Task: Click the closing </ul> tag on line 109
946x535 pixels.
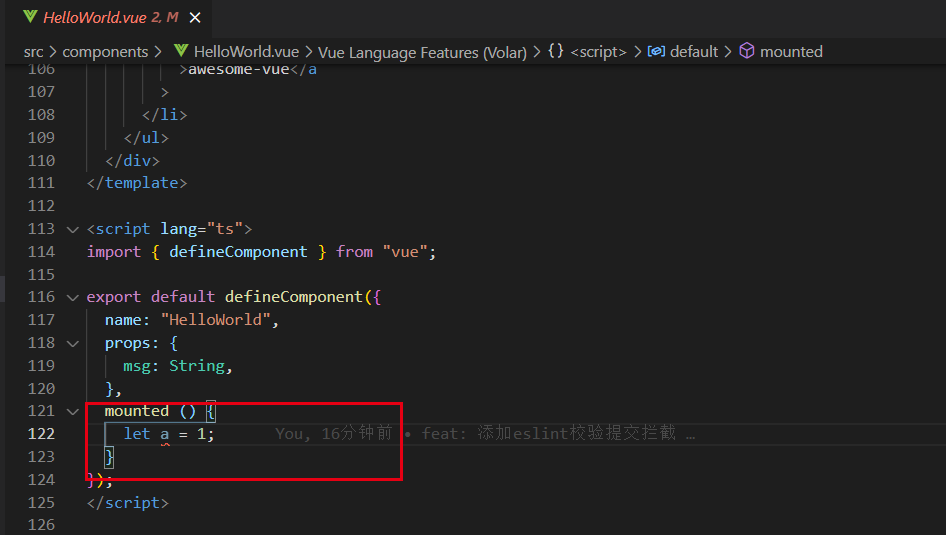Action: [146, 138]
